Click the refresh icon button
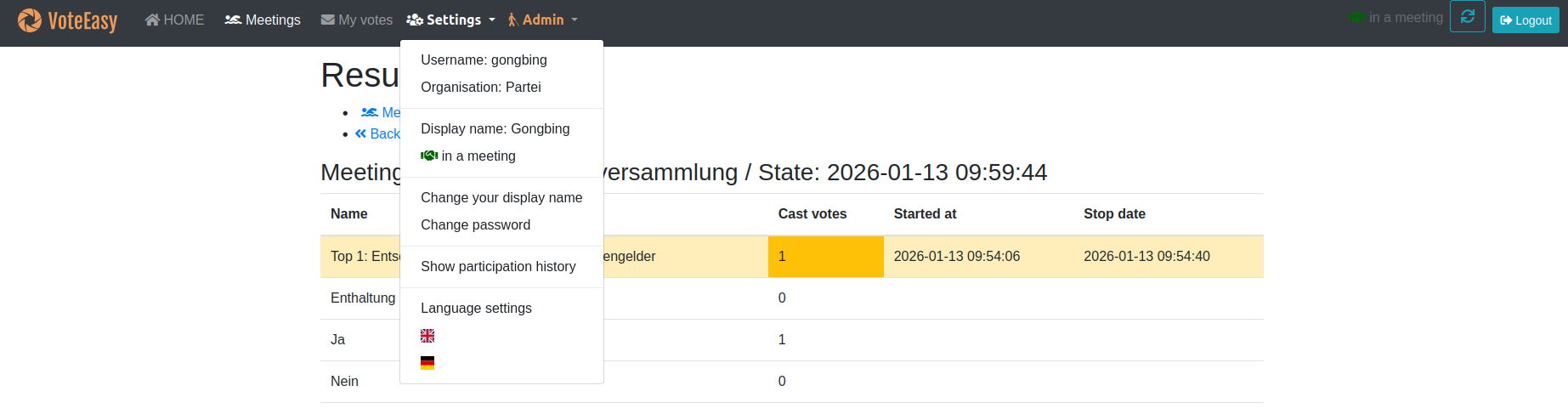 [1467, 17]
